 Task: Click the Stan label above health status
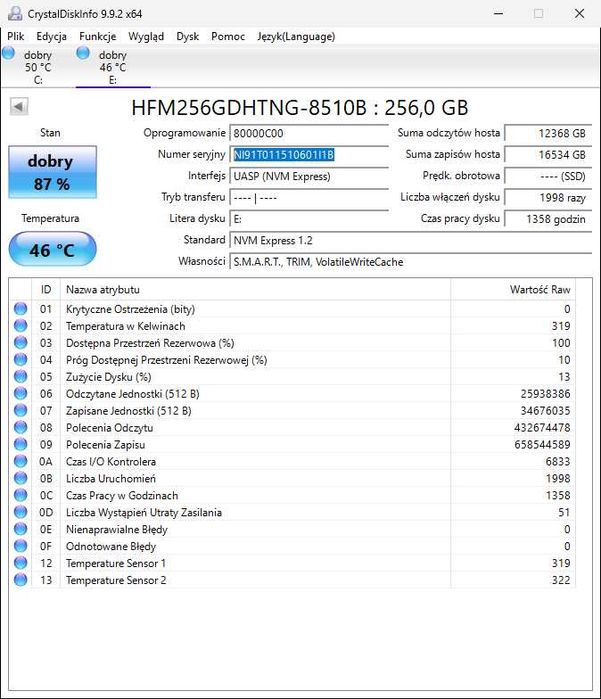[50, 133]
